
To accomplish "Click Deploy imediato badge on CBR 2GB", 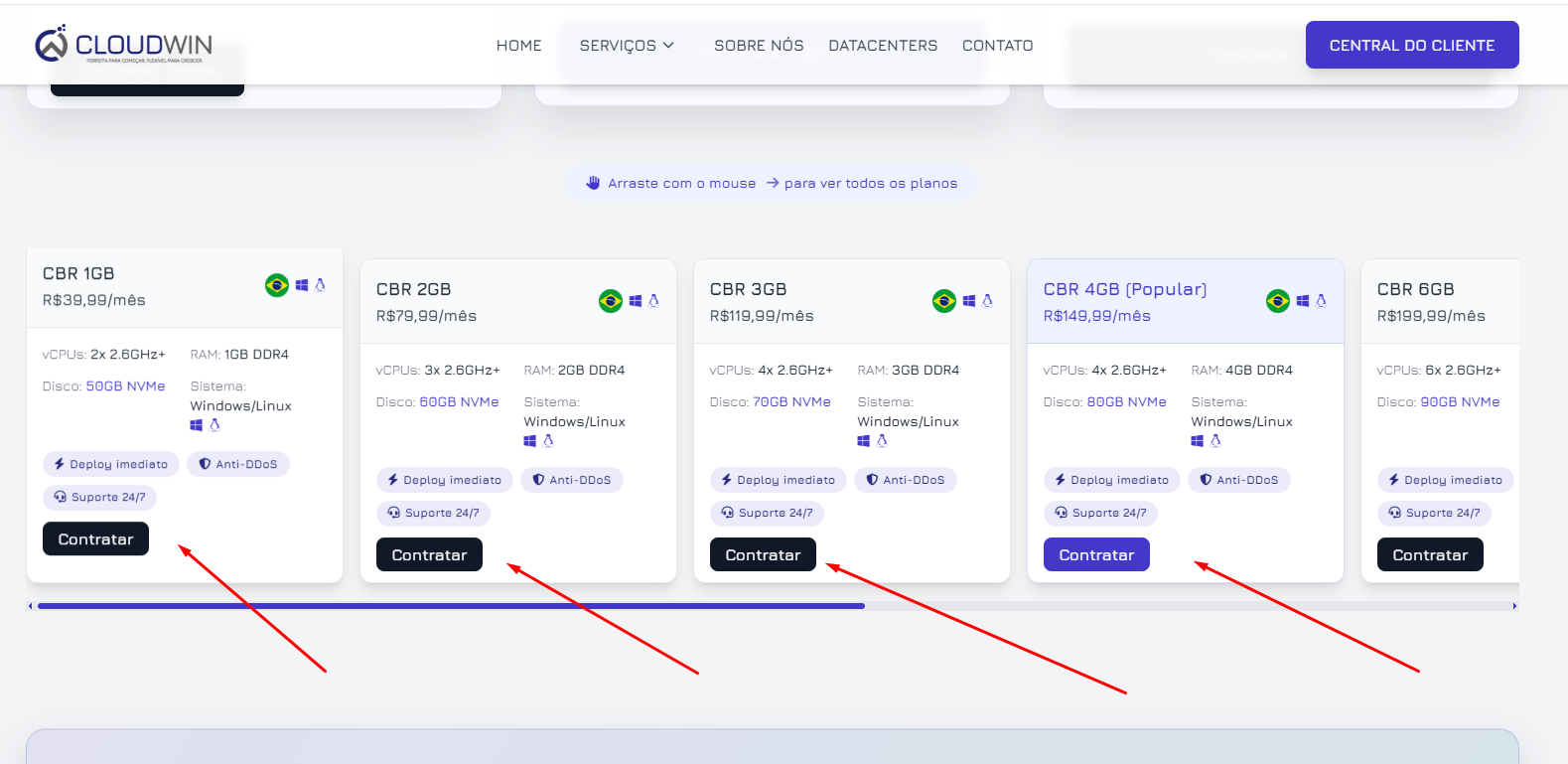I will (x=445, y=480).
